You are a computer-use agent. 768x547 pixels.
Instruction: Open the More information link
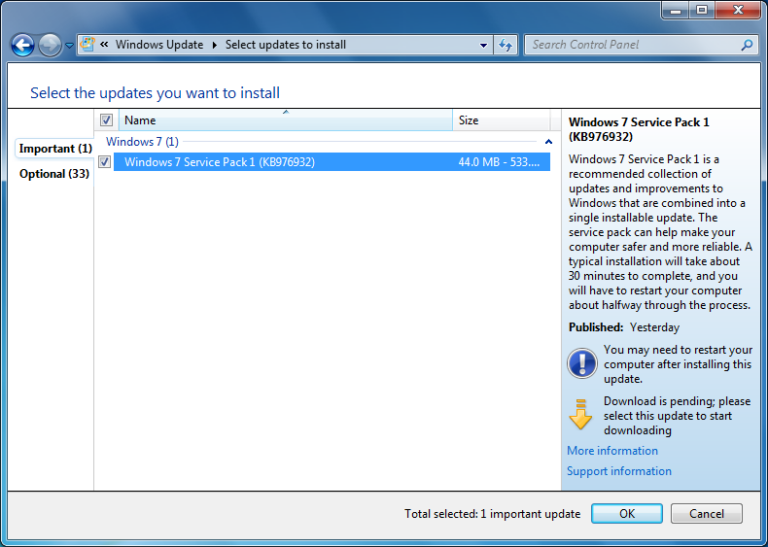click(612, 451)
